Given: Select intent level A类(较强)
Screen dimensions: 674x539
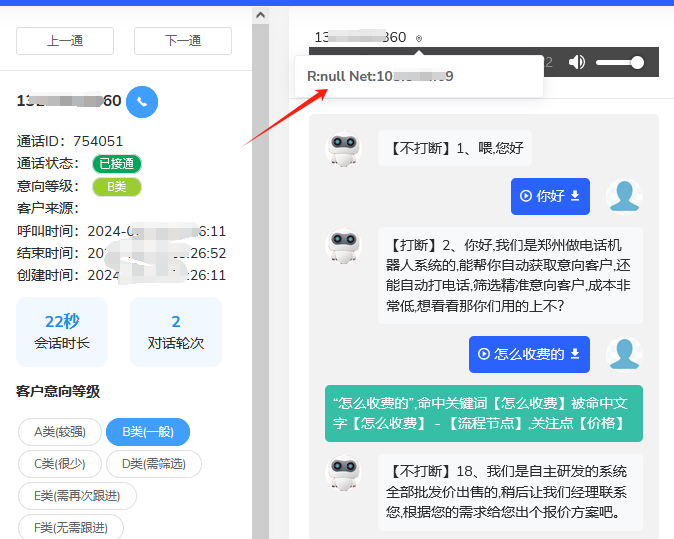Looking at the screenshot, I should [x=60, y=432].
